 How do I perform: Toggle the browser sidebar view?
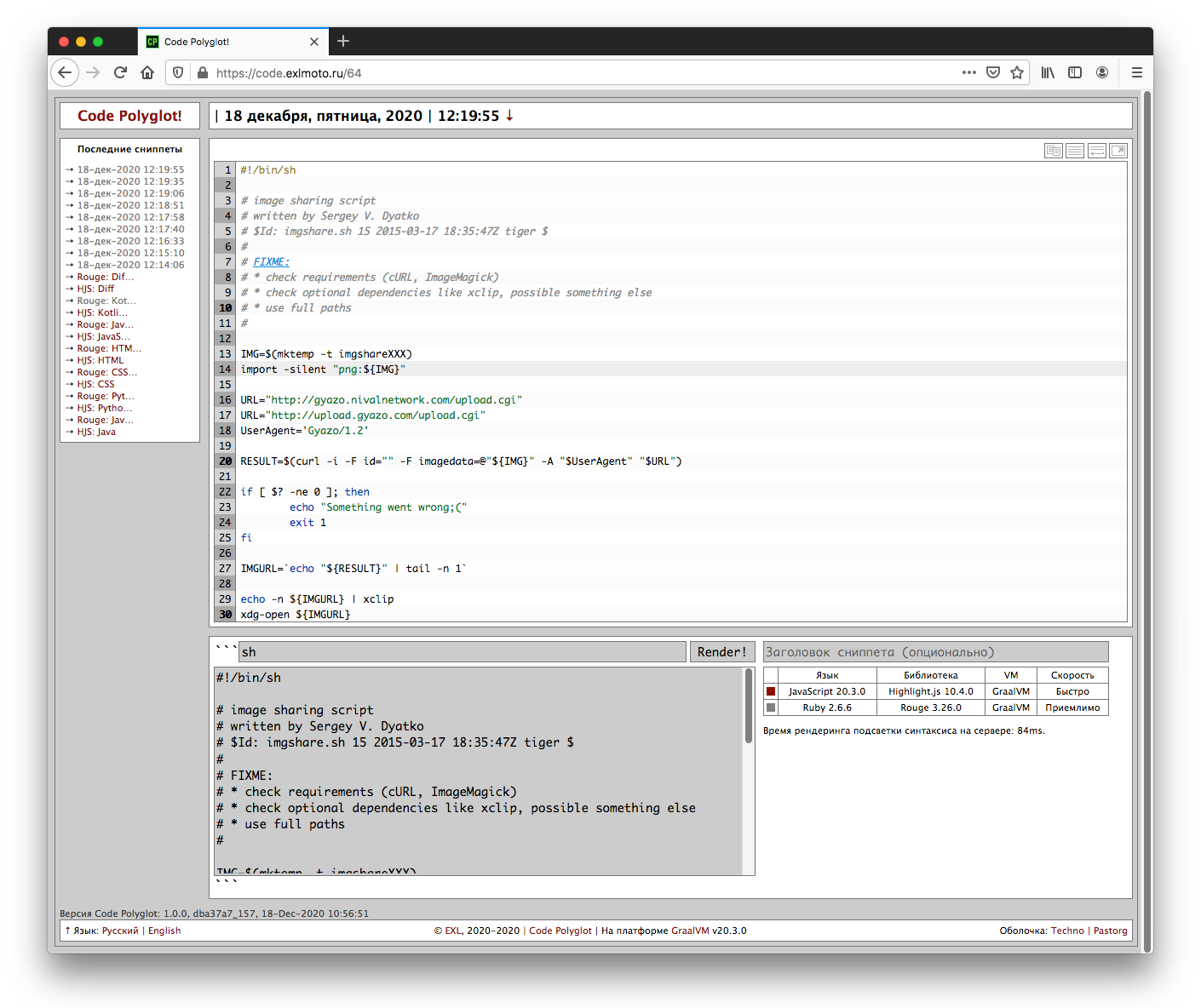(1075, 72)
